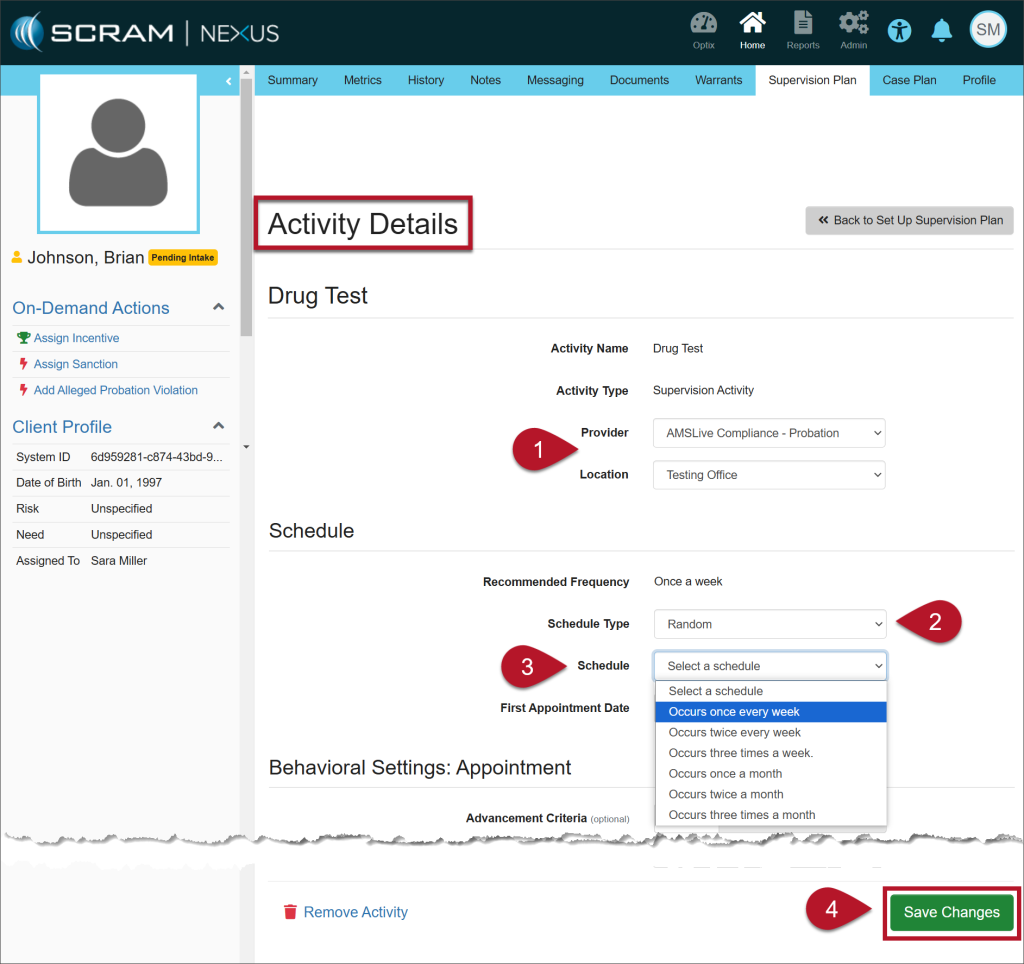Switch to the Case Plan tab

[909, 80]
